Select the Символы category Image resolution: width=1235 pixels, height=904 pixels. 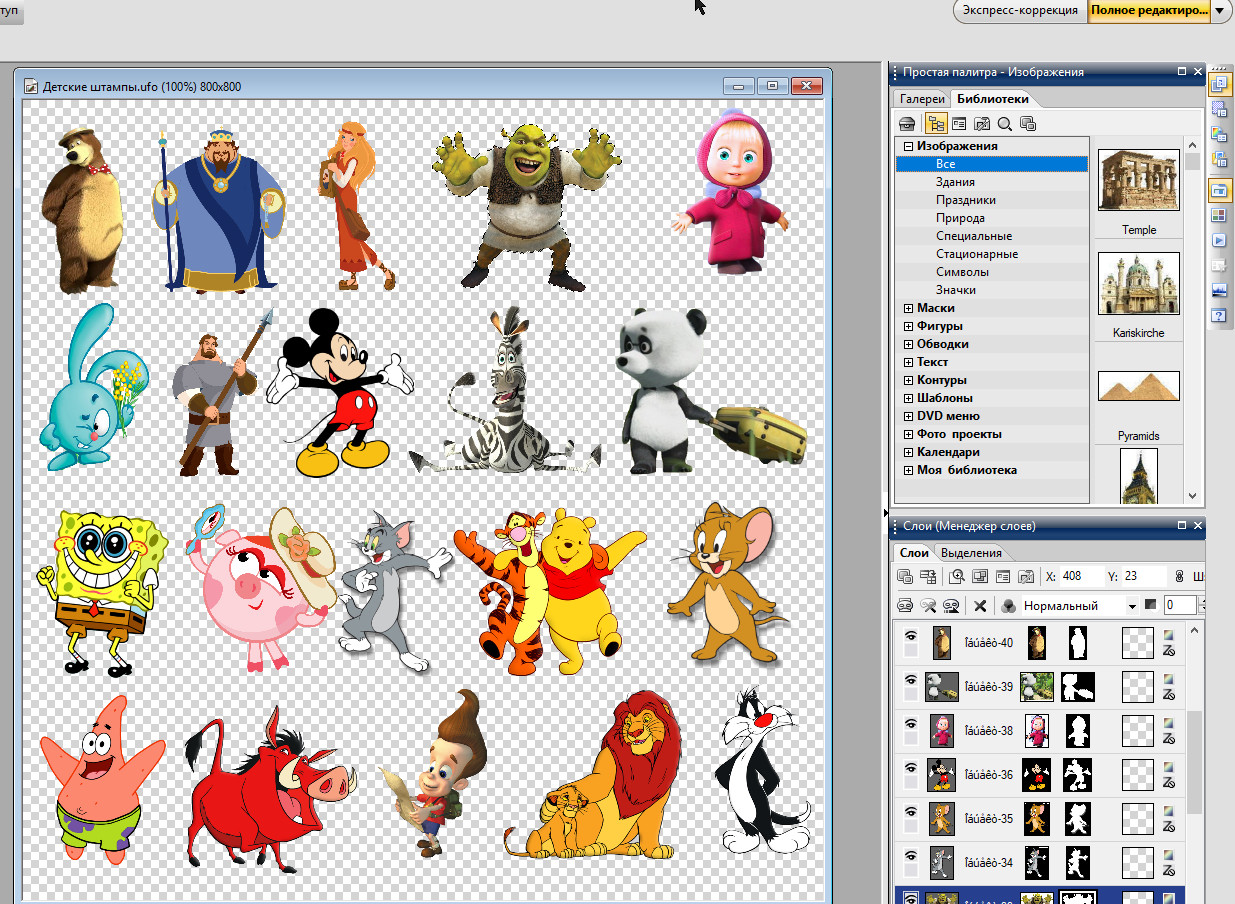[x=992, y=272]
